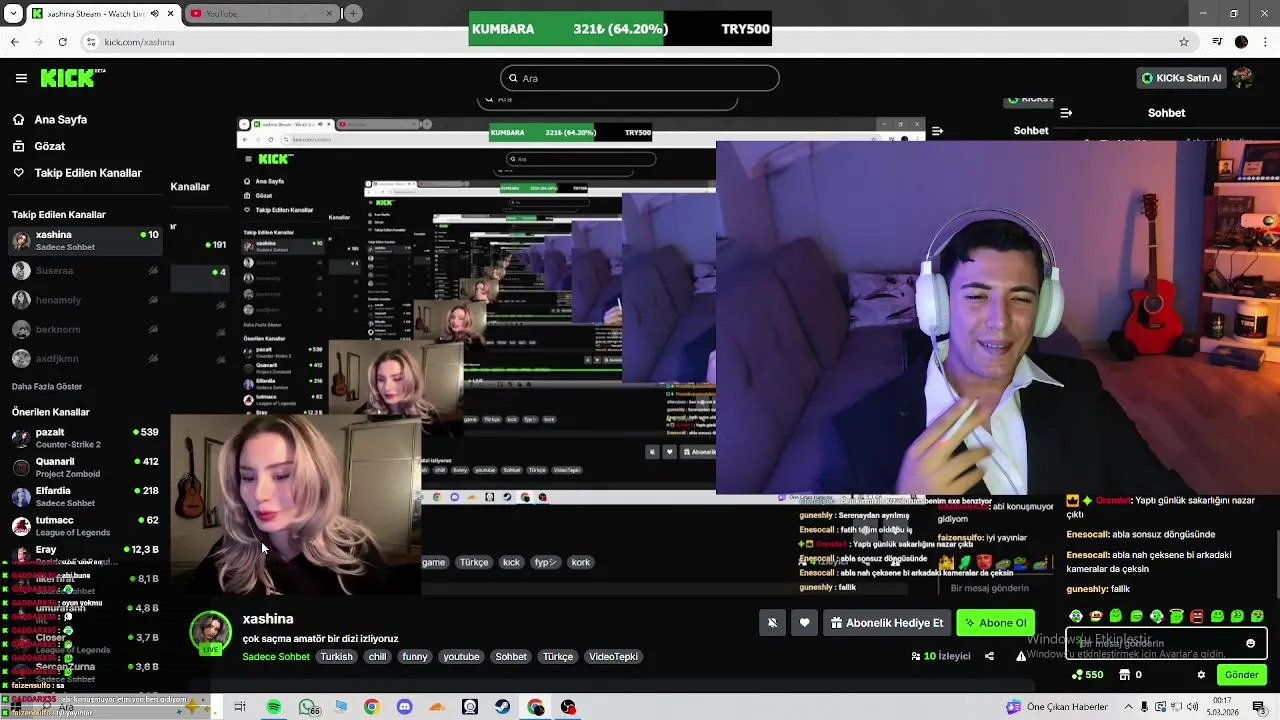Mute tab via speaker icon
Screen dimensions: 1280x720
[x=155, y=14]
